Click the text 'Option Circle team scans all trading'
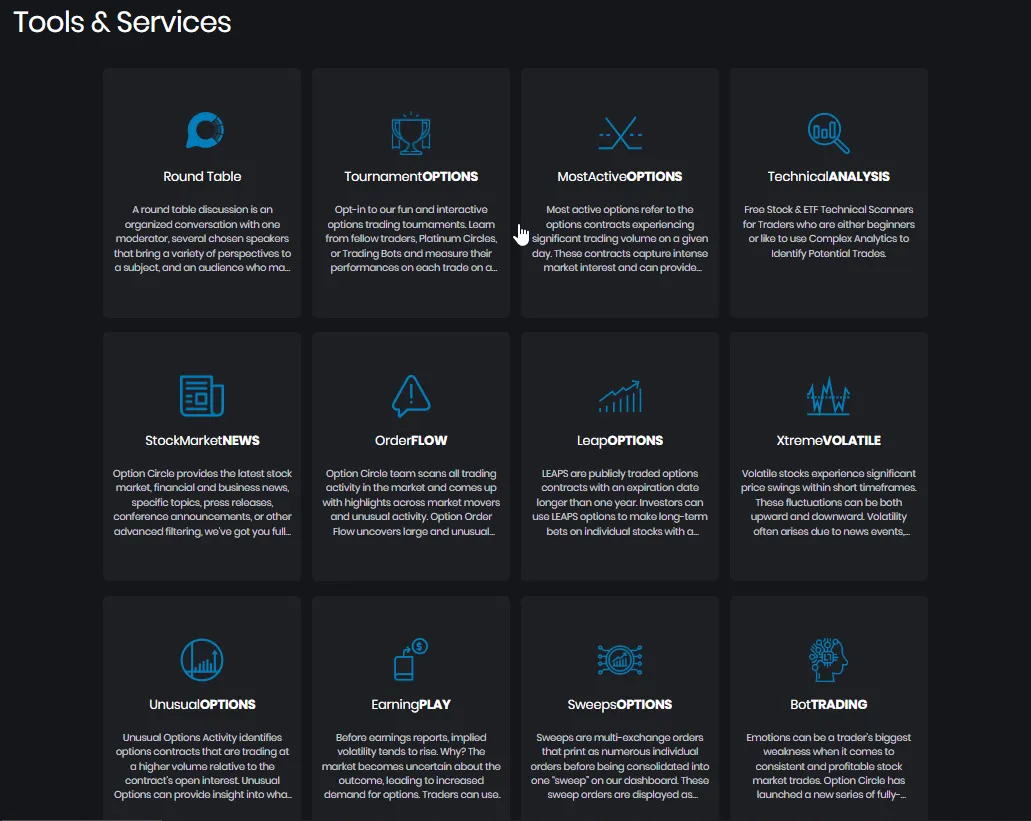This screenshot has width=1031, height=821. (411, 473)
